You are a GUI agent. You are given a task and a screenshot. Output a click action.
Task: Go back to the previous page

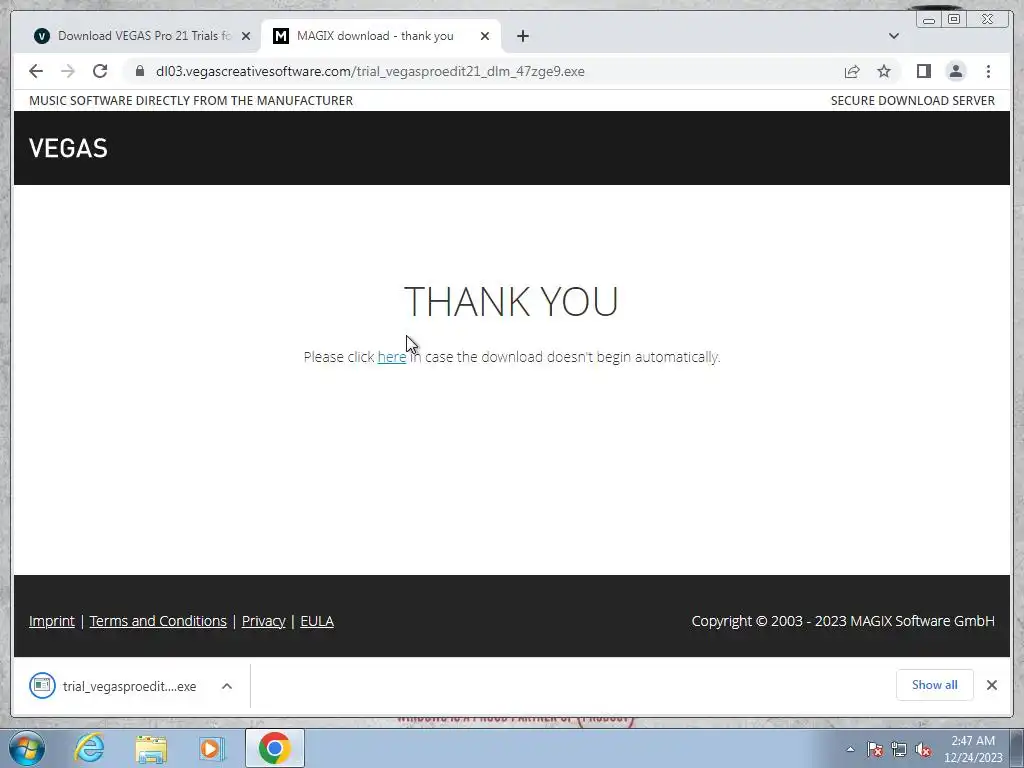click(36, 71)
